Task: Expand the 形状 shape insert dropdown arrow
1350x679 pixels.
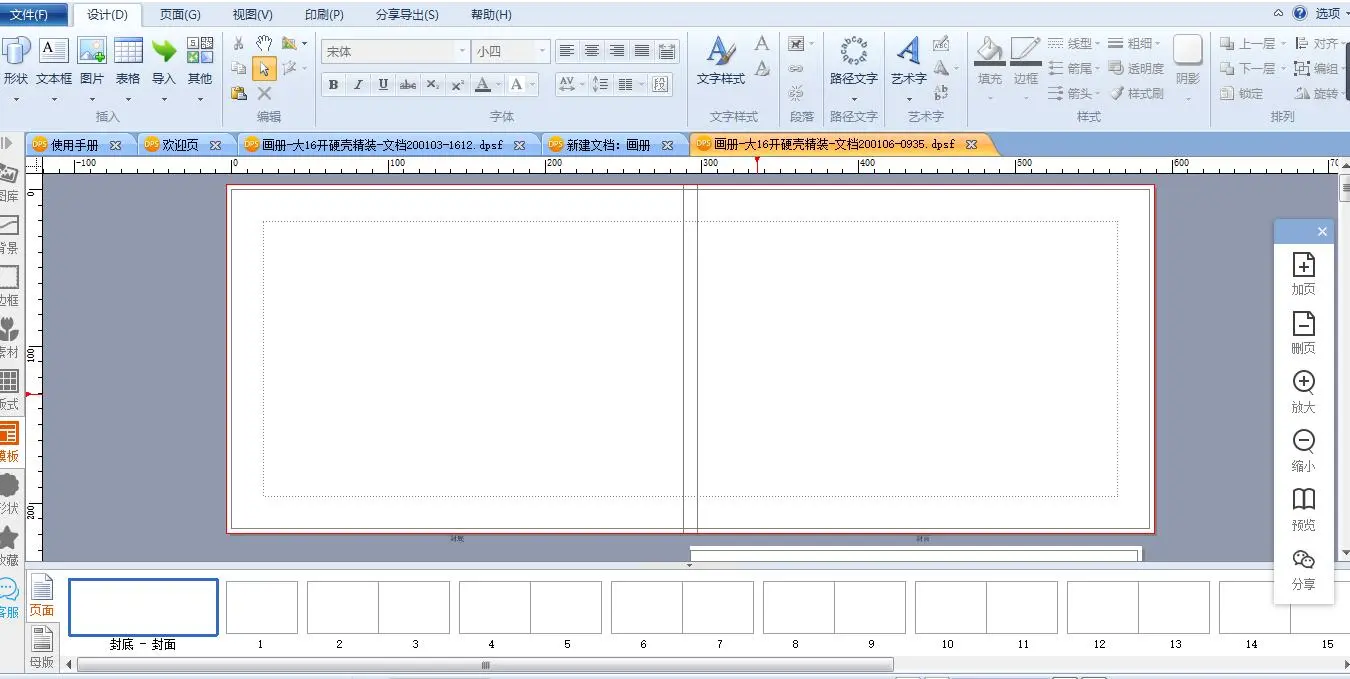Action: (16, 99)
